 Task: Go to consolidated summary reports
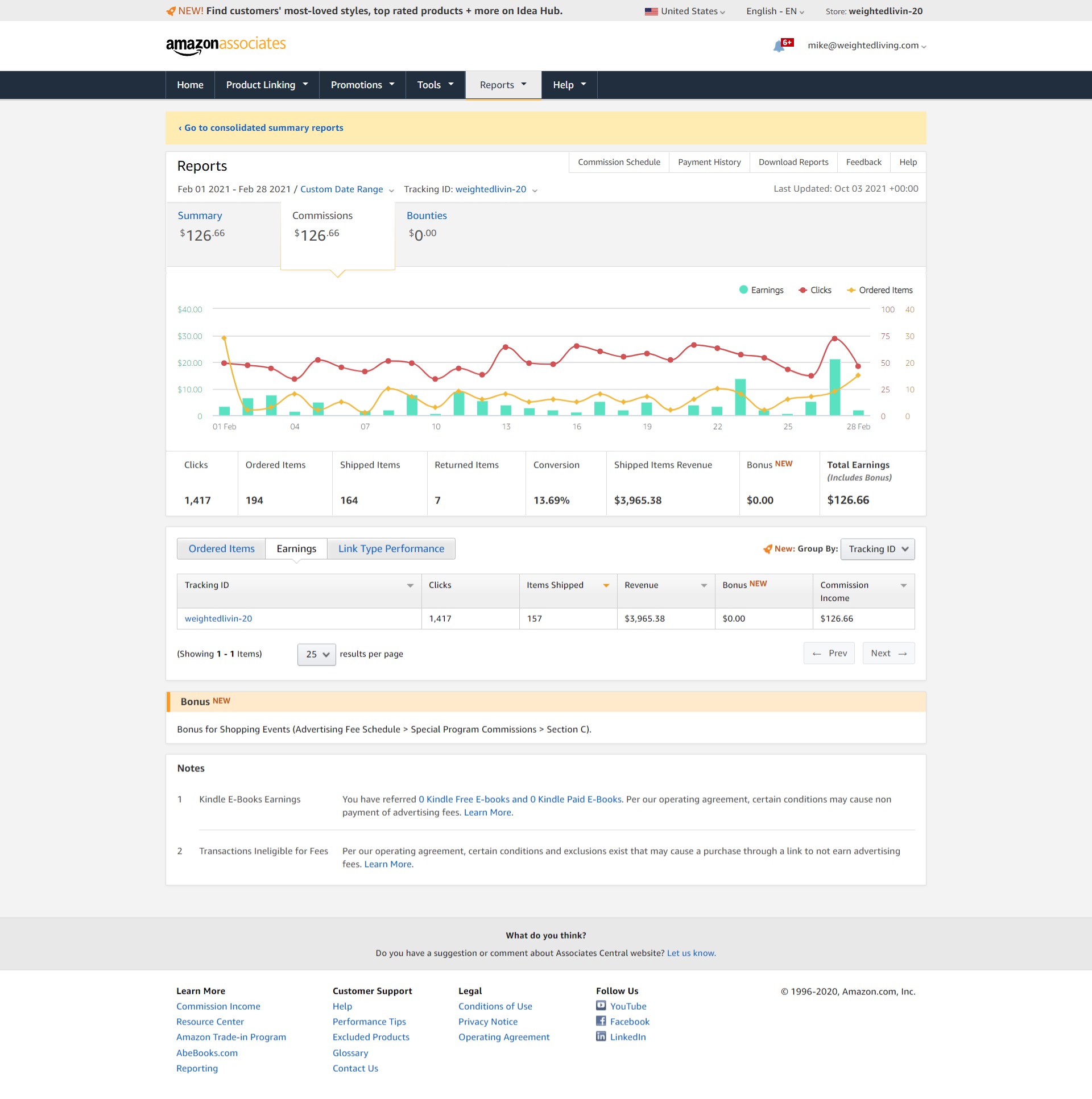point(261,128)
